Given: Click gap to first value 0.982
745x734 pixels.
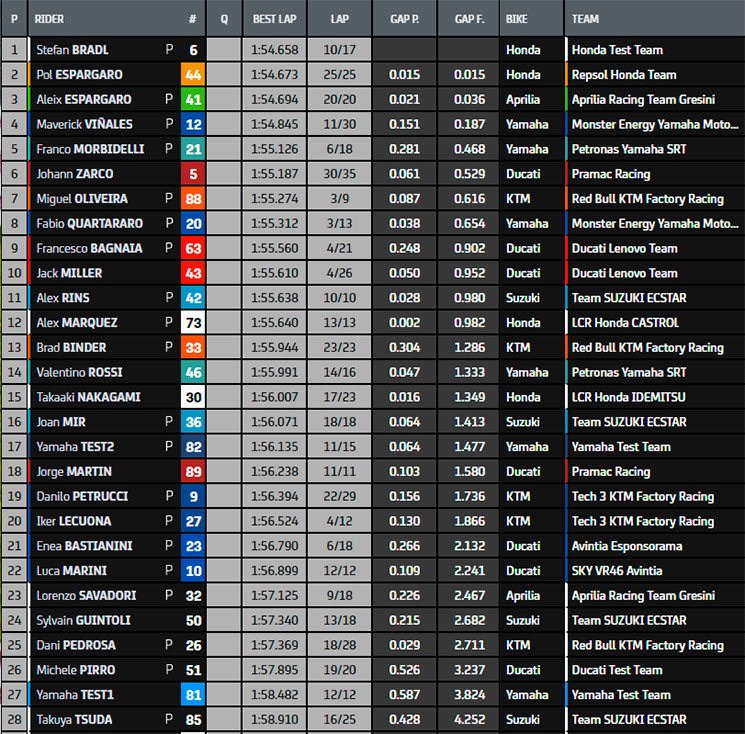Looking at the screenshot, I should (x=469, y=323).
